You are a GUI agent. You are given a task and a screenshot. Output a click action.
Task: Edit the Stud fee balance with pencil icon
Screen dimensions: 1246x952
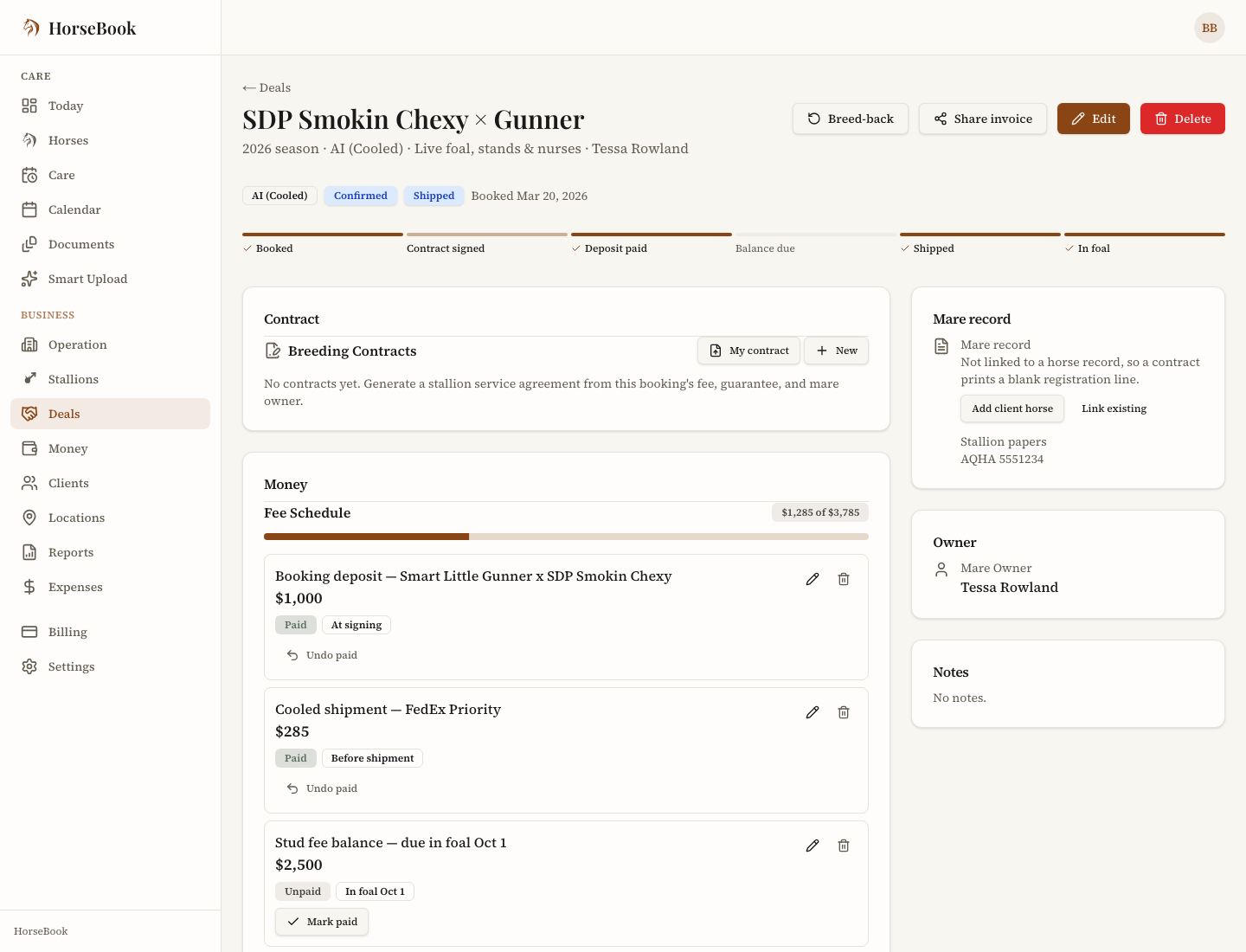(812, 846)
